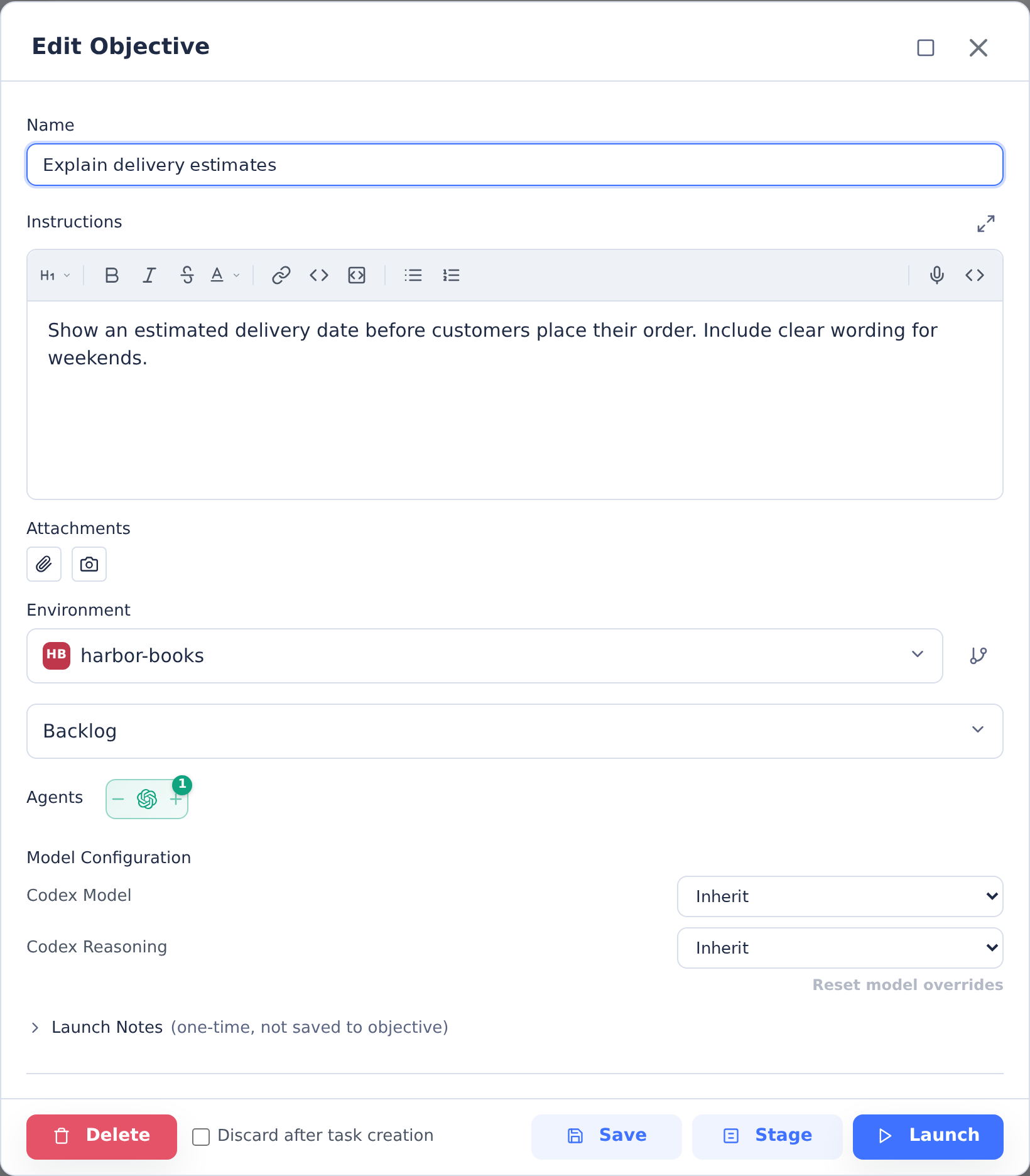Create a bulleted list
The width and height of the screenshot is (1030, 1176).
tap(413, 275)
